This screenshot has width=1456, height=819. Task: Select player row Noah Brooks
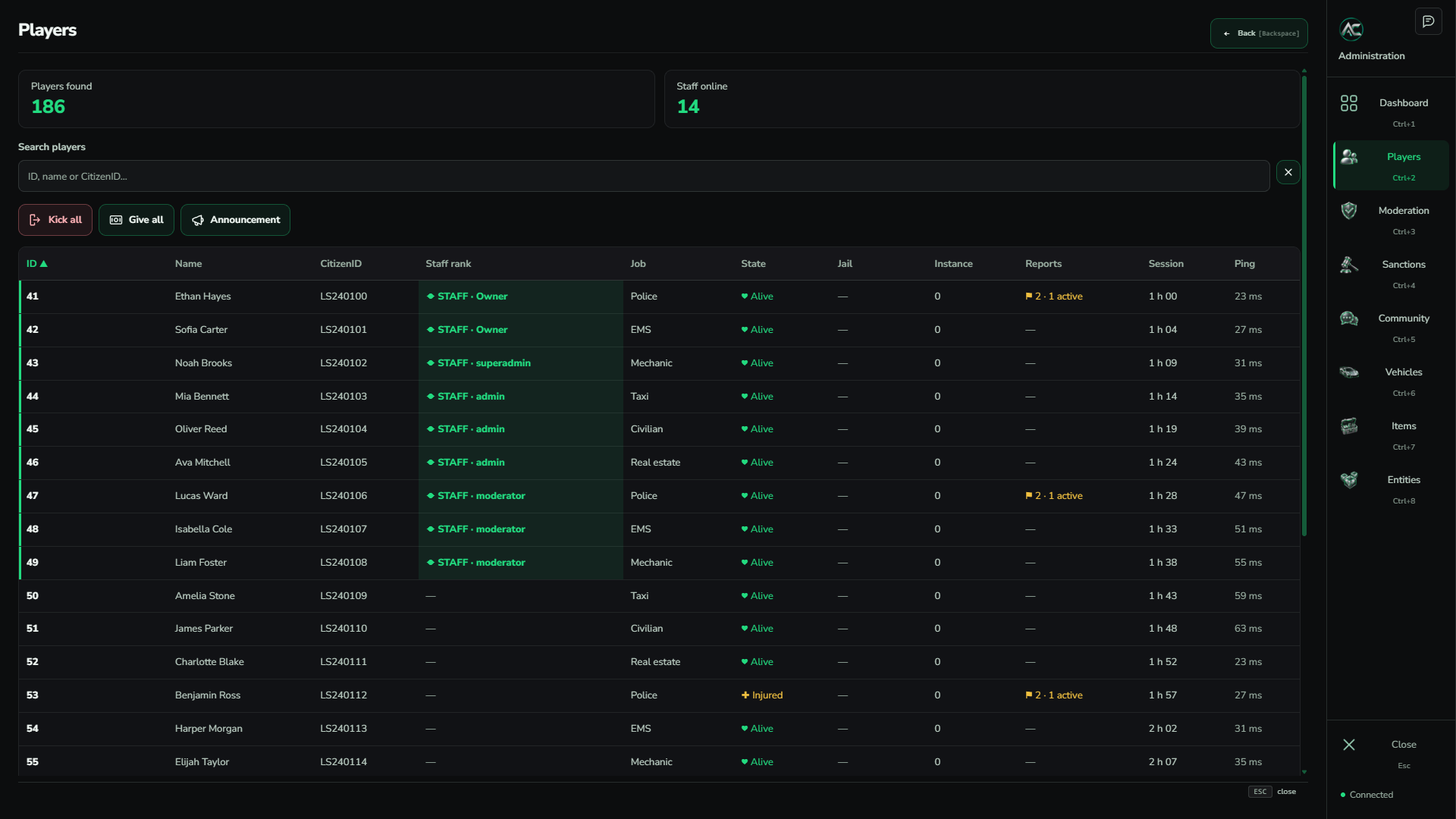click(x=659, y=363)
